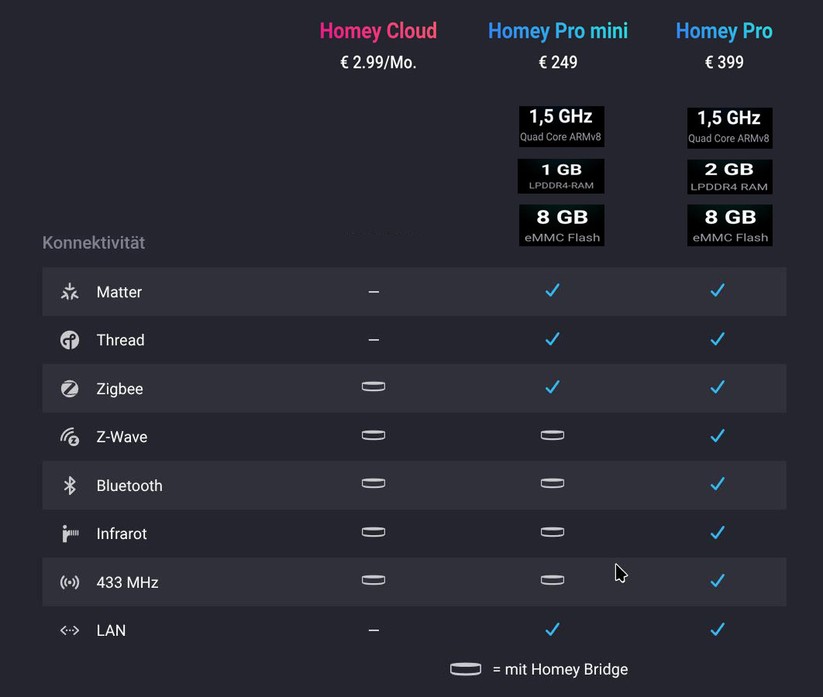Select the Zigbee icon
The image size is (823, 697).
69,389
